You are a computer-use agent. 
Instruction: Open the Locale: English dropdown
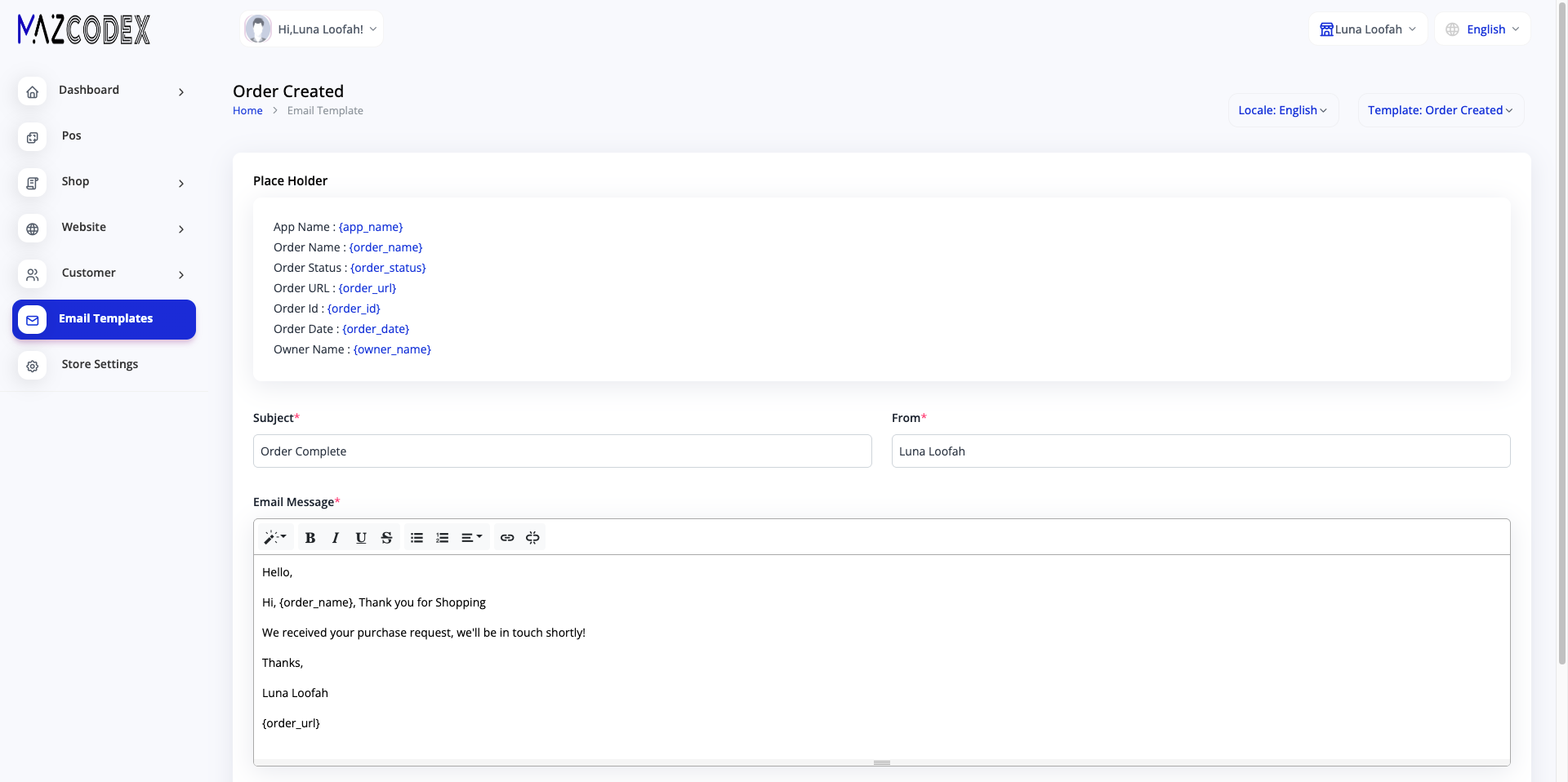tap(1283, 110)
